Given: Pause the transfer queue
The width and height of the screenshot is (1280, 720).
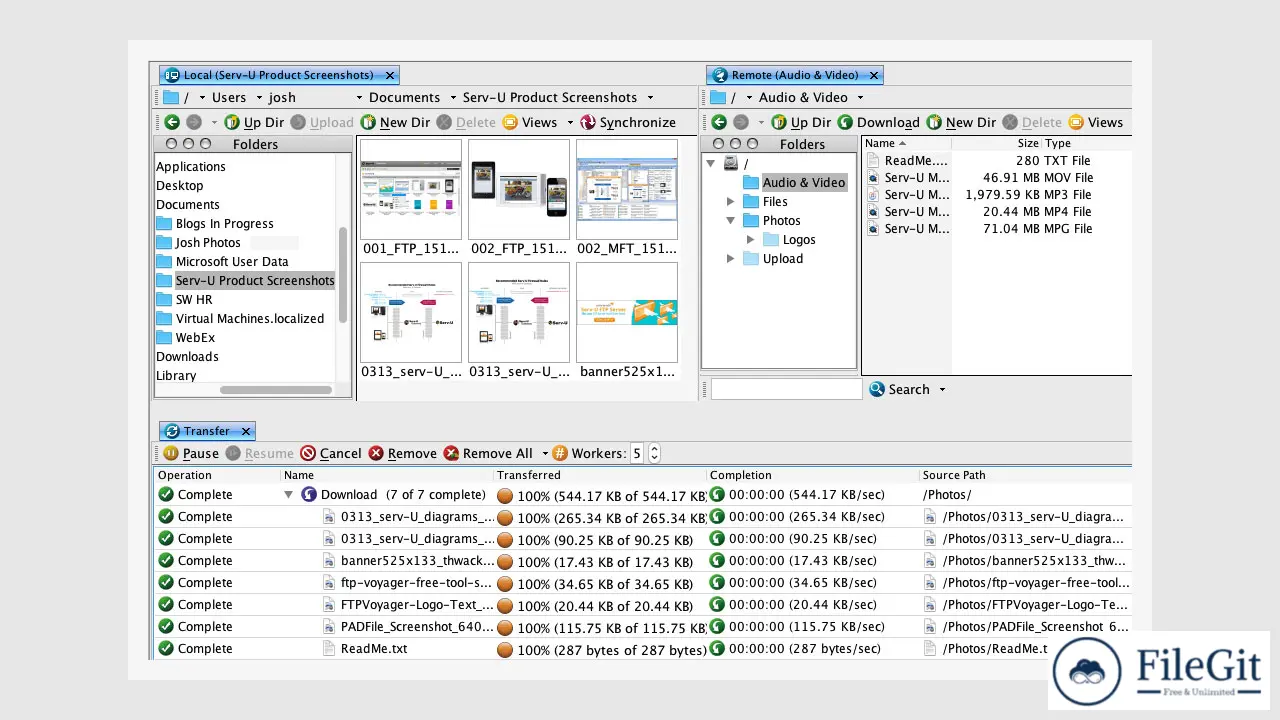Looking at the screenshot, I should coord(191,453).
